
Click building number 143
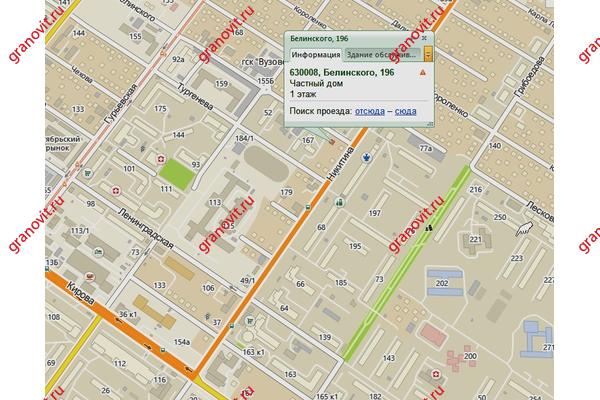tap(389, 358)
